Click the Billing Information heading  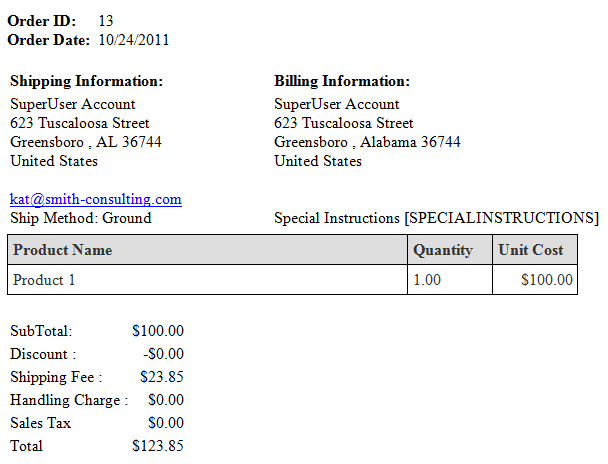click(342, 81)
